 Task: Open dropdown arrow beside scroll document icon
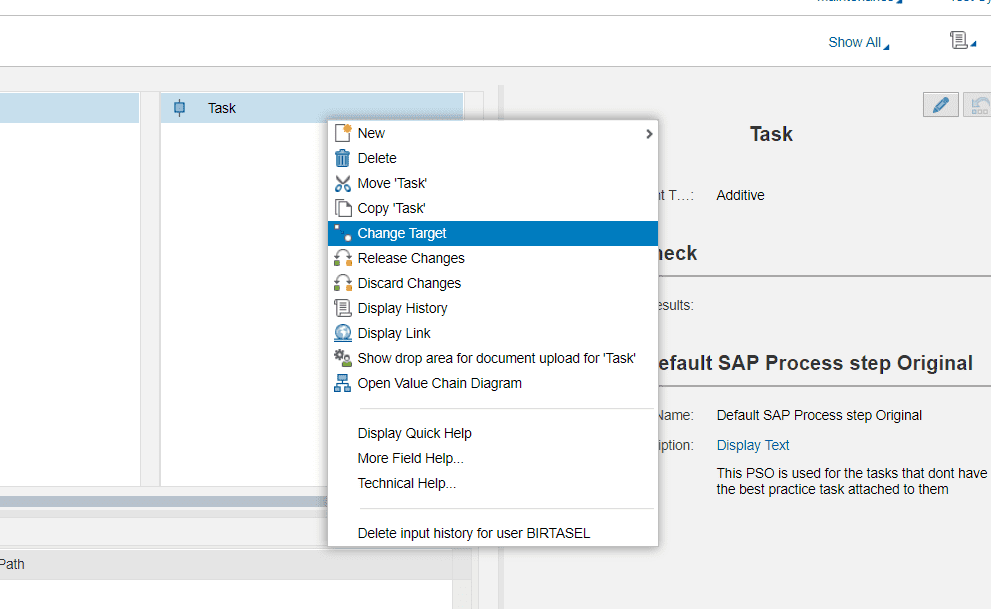coord(973,44)
